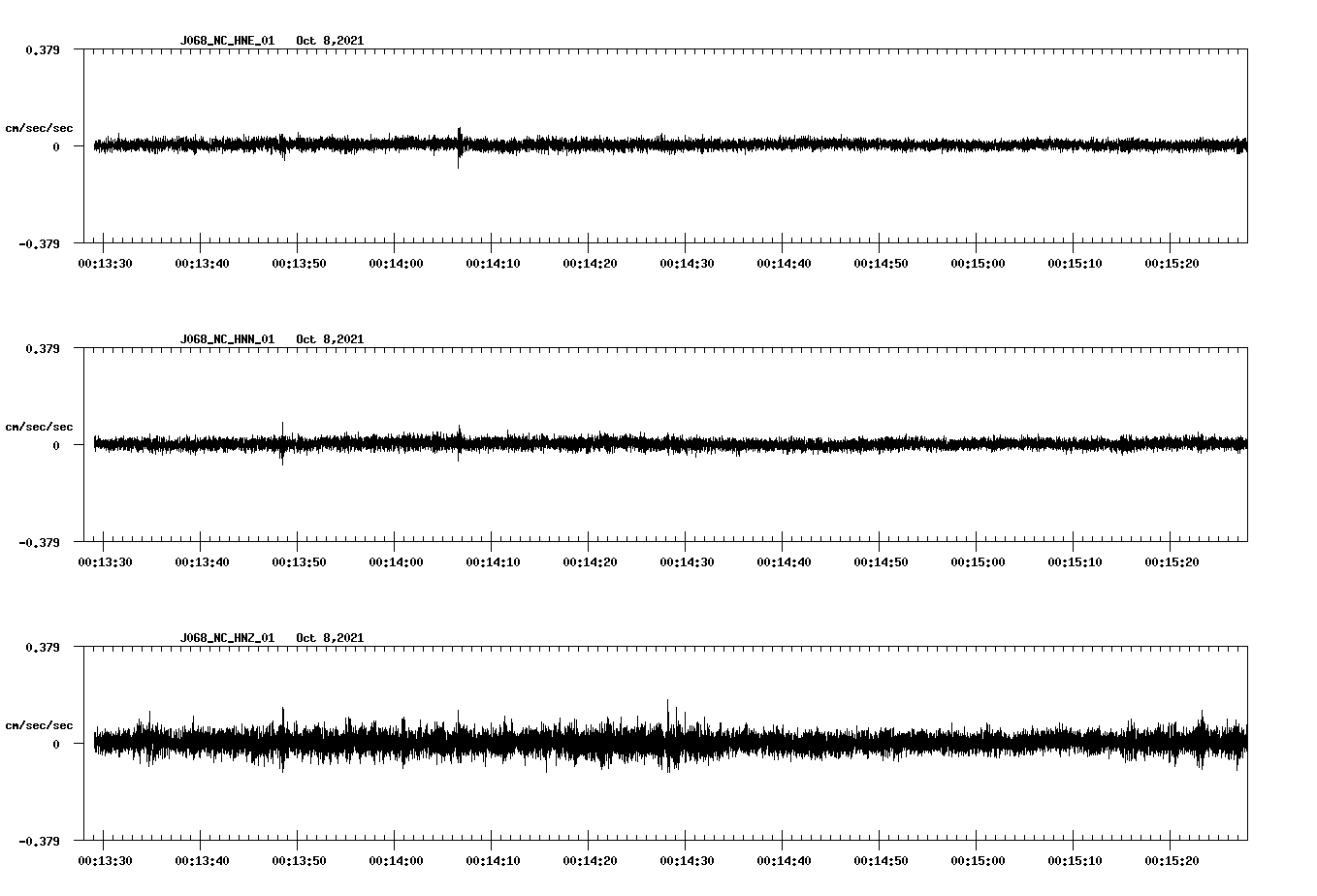Image resolution: width=1317 pixels, height=896 pixels.
Task: Pick 00:14:30 time label under HNZ plot
Action: [687, 861]
